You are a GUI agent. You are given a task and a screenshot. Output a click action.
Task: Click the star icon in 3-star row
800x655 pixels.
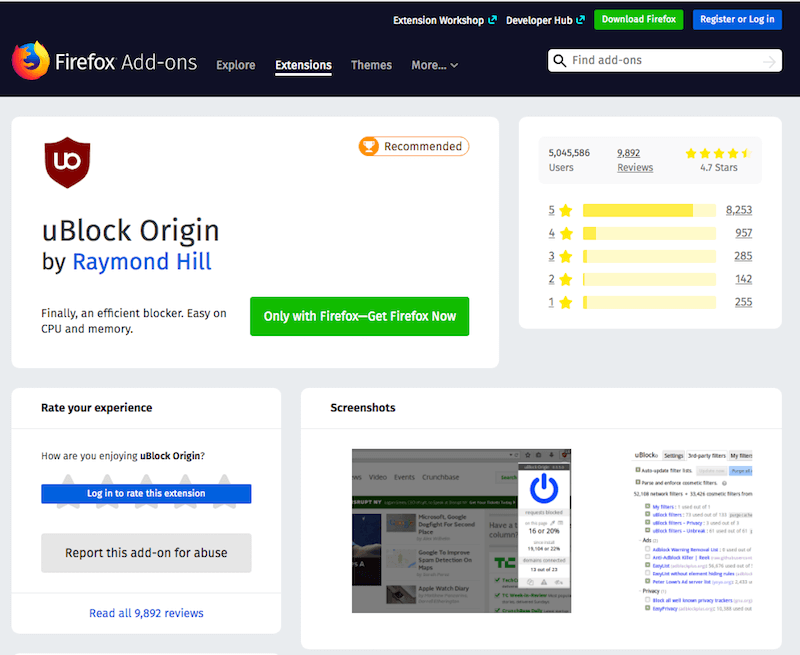pyautogui.click(x=566, y=256)
